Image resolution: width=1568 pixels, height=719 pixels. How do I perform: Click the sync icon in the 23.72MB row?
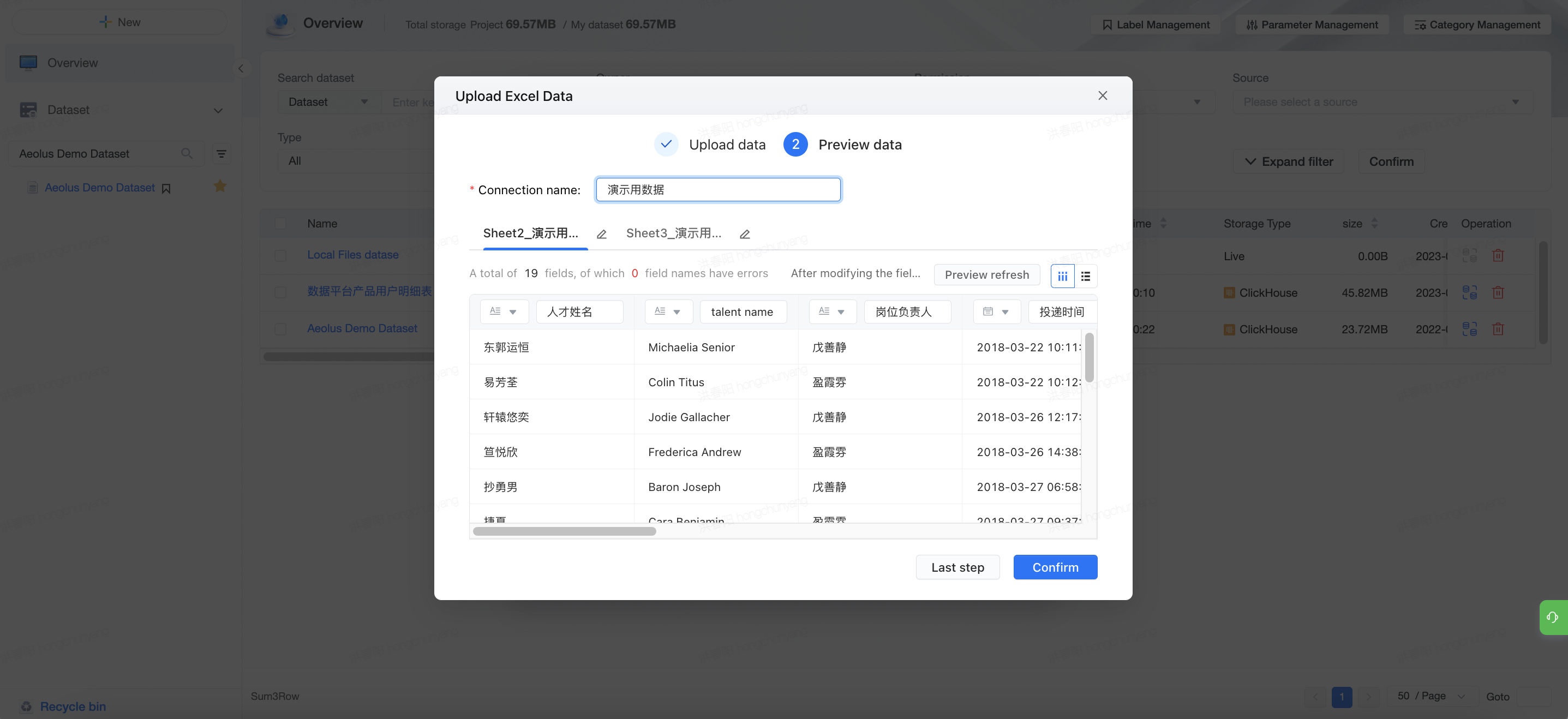point(1469,329)
